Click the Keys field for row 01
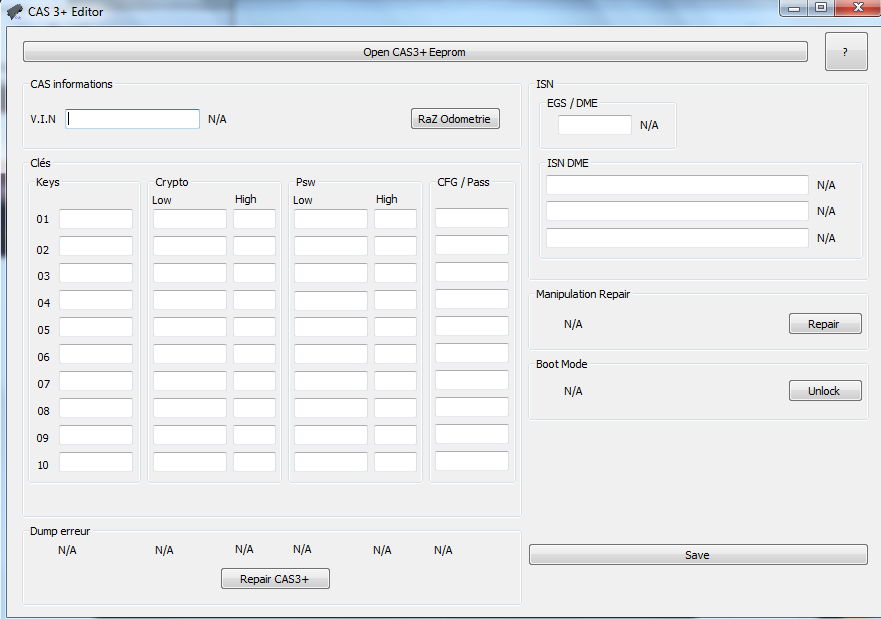 [96, 219]
